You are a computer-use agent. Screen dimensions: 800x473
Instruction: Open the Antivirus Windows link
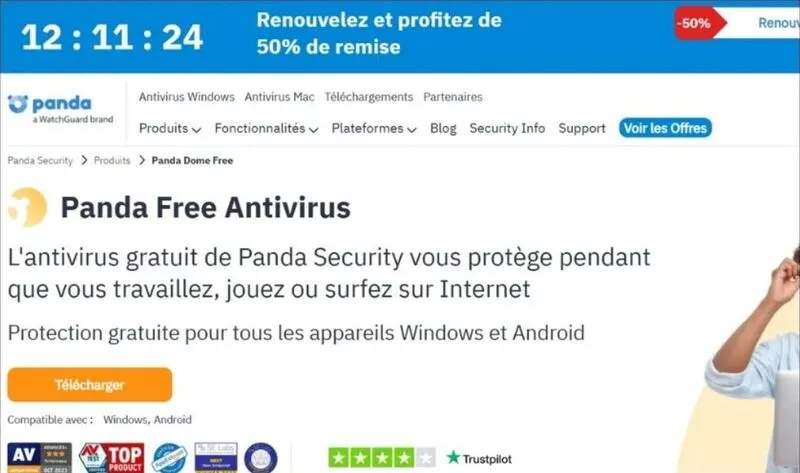pyautogui.click(x=187, y=97)
